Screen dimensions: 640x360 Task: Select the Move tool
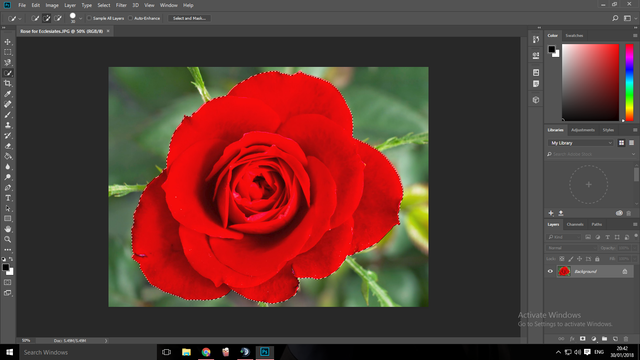click(8, 42)
